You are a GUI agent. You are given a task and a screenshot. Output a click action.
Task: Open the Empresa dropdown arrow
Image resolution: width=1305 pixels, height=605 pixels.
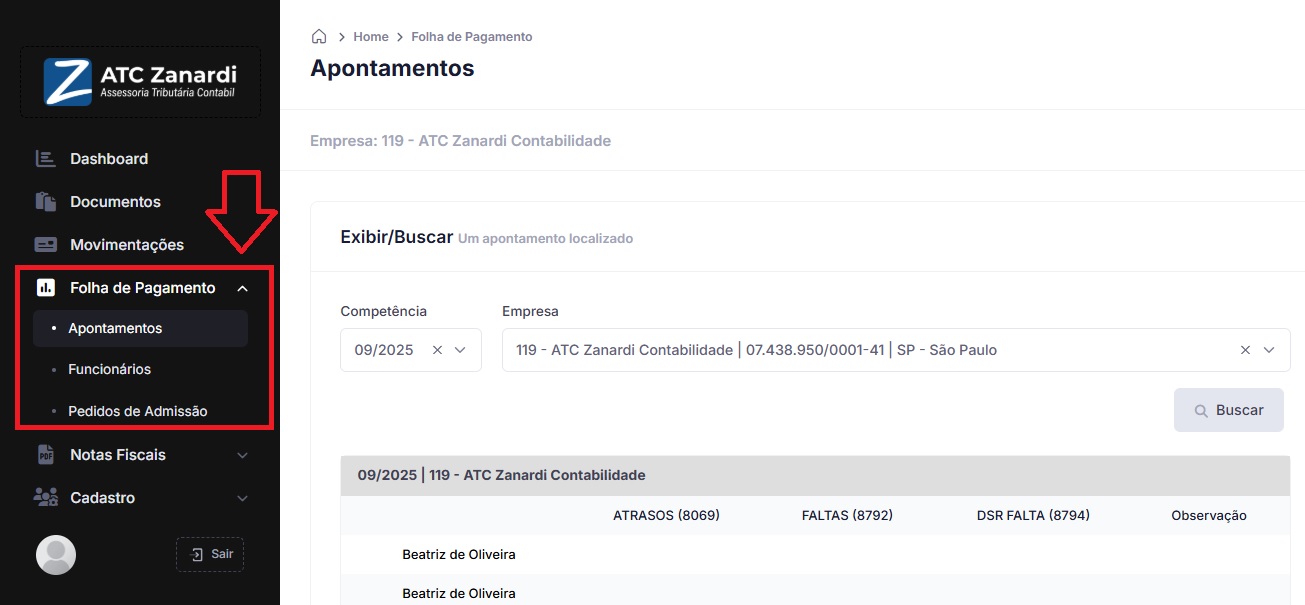1269,350
